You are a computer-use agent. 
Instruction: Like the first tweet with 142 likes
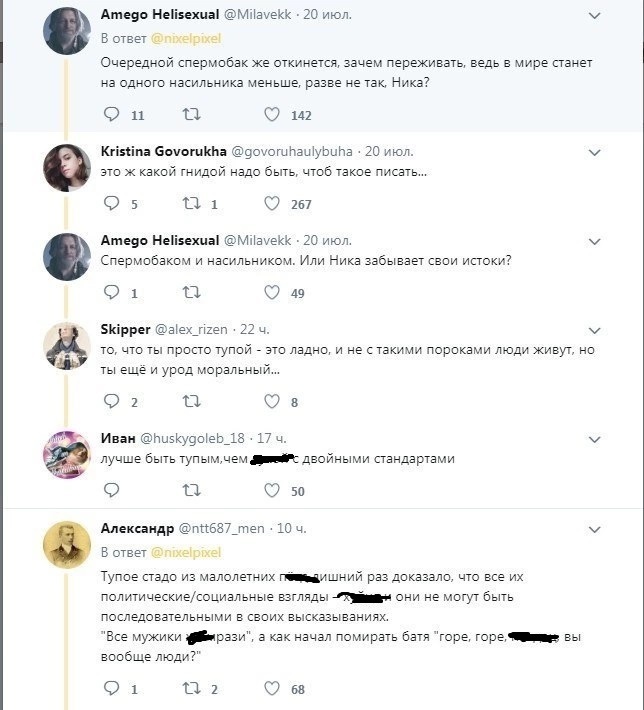[271, 115]
